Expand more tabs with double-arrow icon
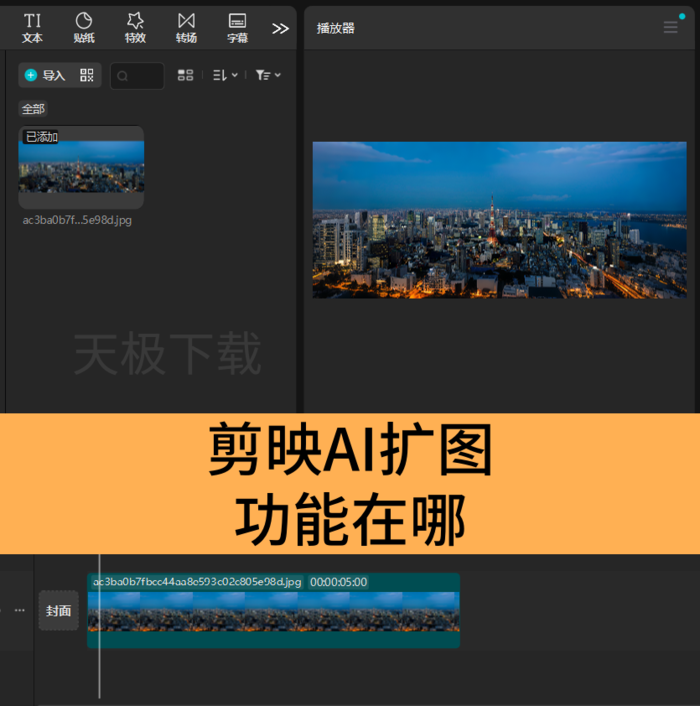Screen dimensions: 700x706 280,29
